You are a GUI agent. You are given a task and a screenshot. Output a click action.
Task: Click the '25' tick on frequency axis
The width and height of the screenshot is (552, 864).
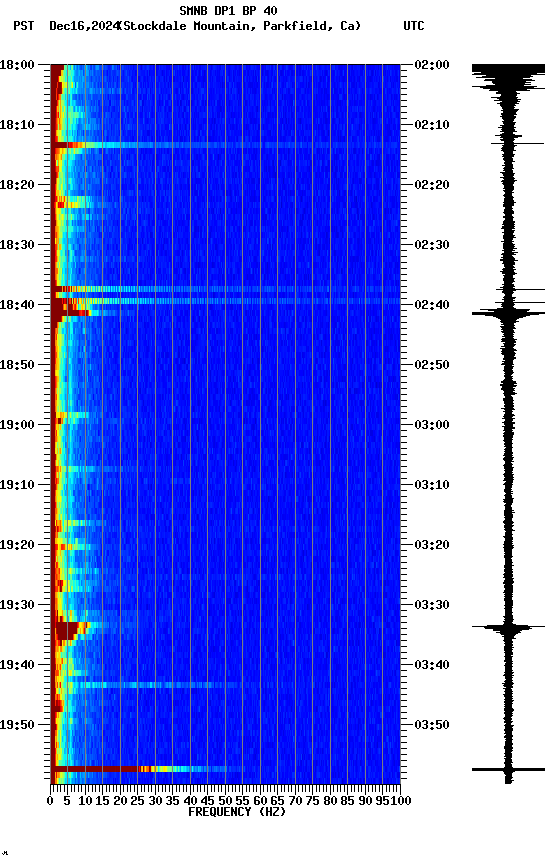click(138, 801)
